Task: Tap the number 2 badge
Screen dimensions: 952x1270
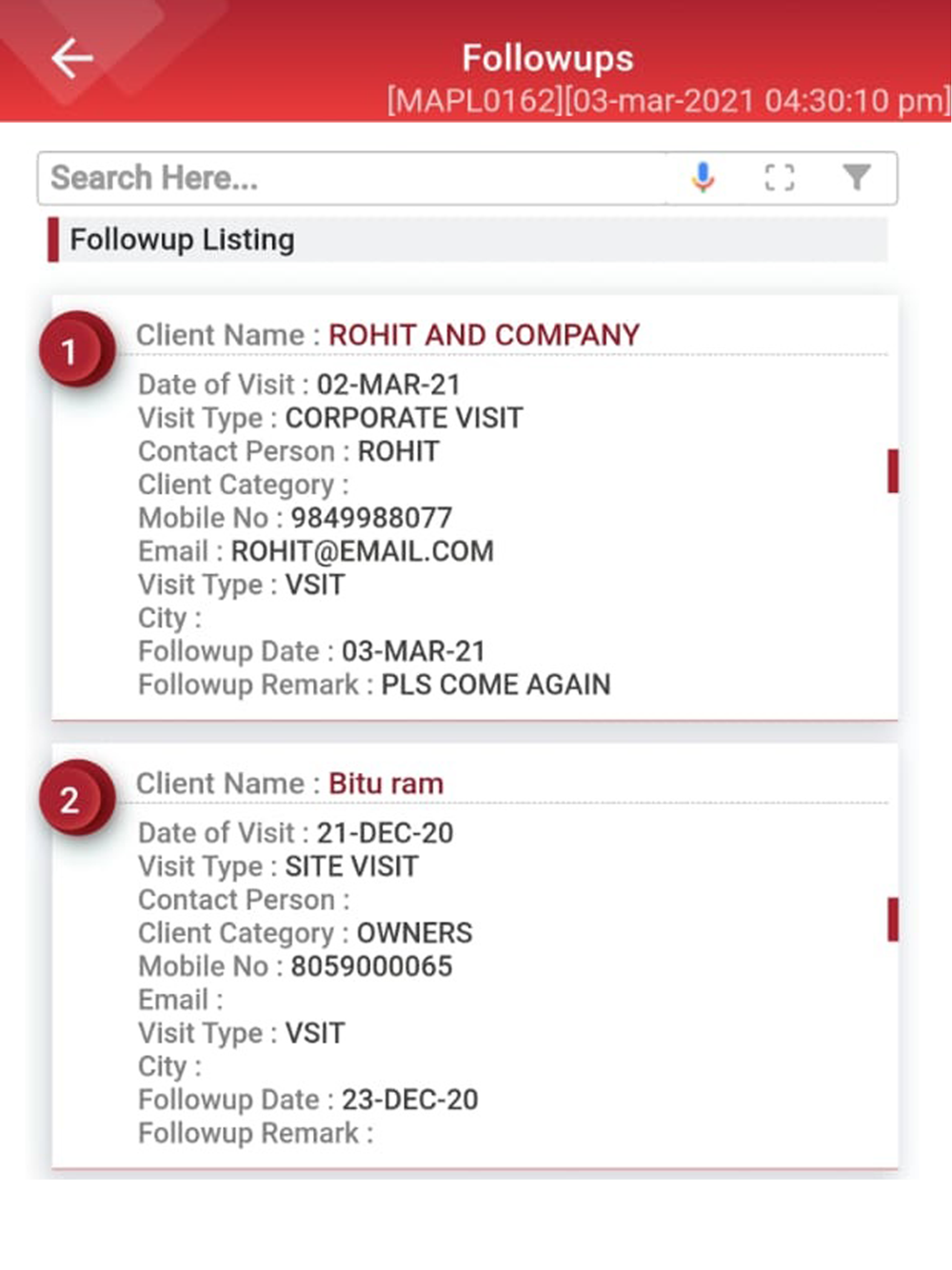Action: (70, 800)
